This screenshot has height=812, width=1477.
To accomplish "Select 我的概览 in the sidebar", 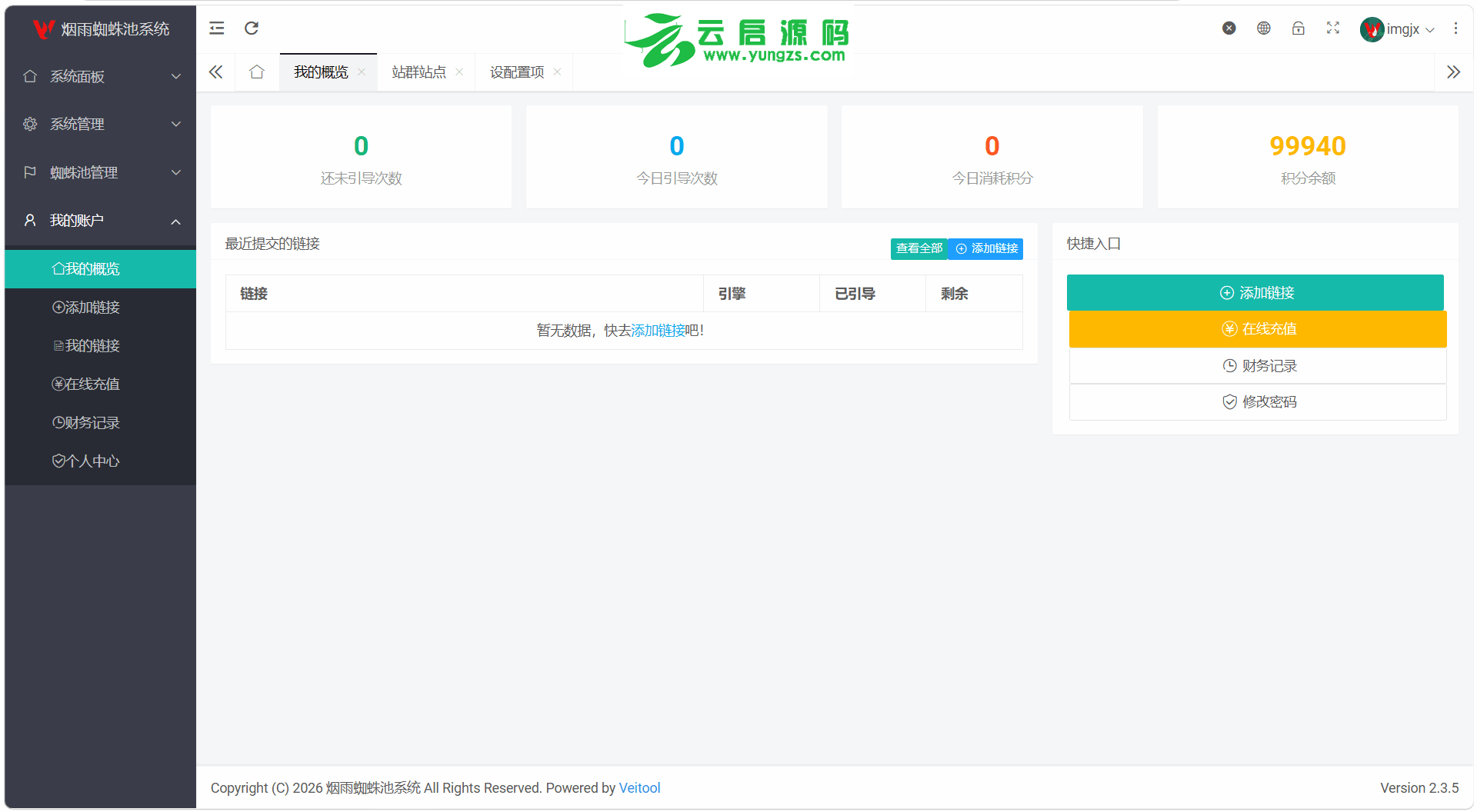I will tap(101, 268).
